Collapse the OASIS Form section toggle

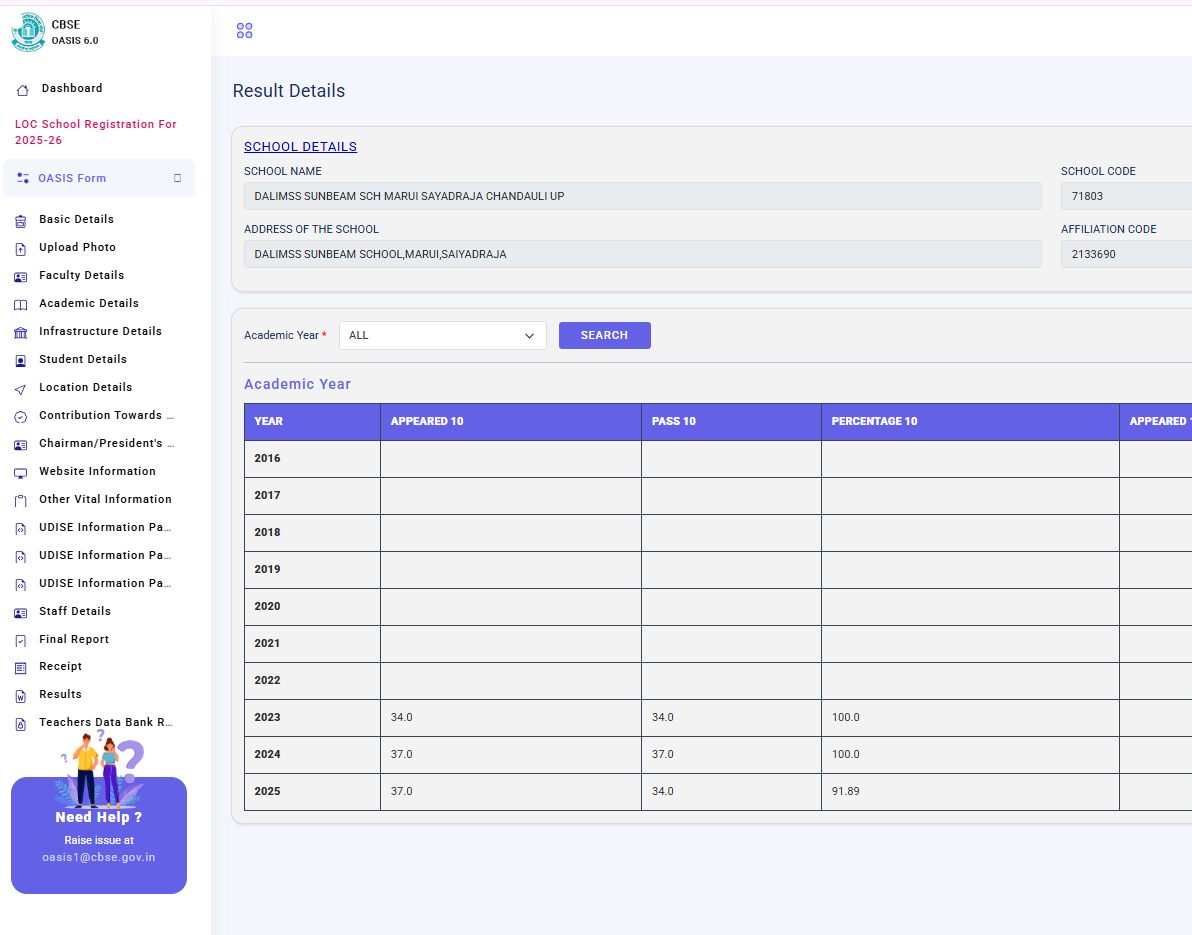[177, 178]
